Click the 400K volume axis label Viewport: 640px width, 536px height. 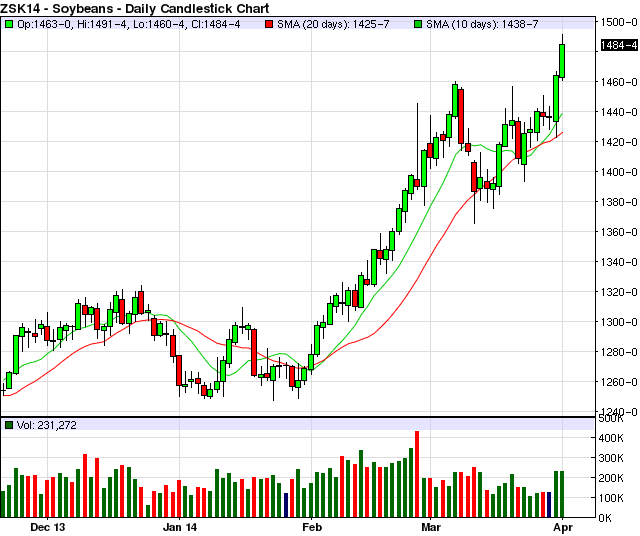pyautogui.click(x=611, y=438)
